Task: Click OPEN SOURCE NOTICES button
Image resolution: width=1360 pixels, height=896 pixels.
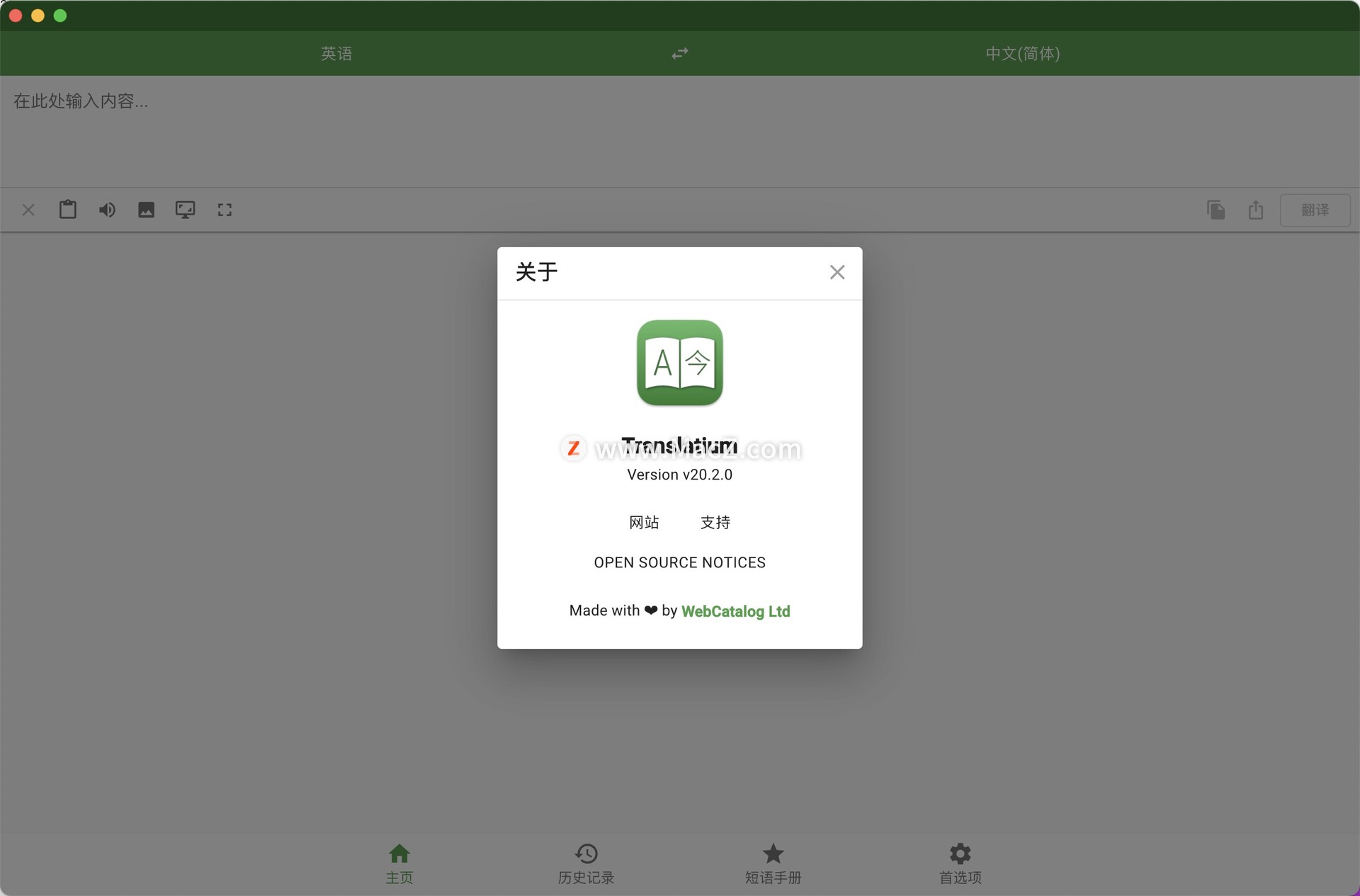Action: (x=680, y=562)
